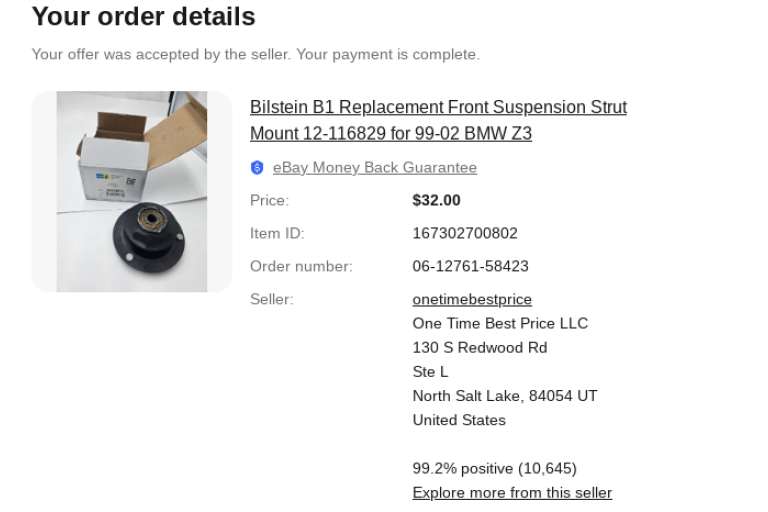
Task: Open the Bilstein B1 strut mount listing title
Action: 438,120
